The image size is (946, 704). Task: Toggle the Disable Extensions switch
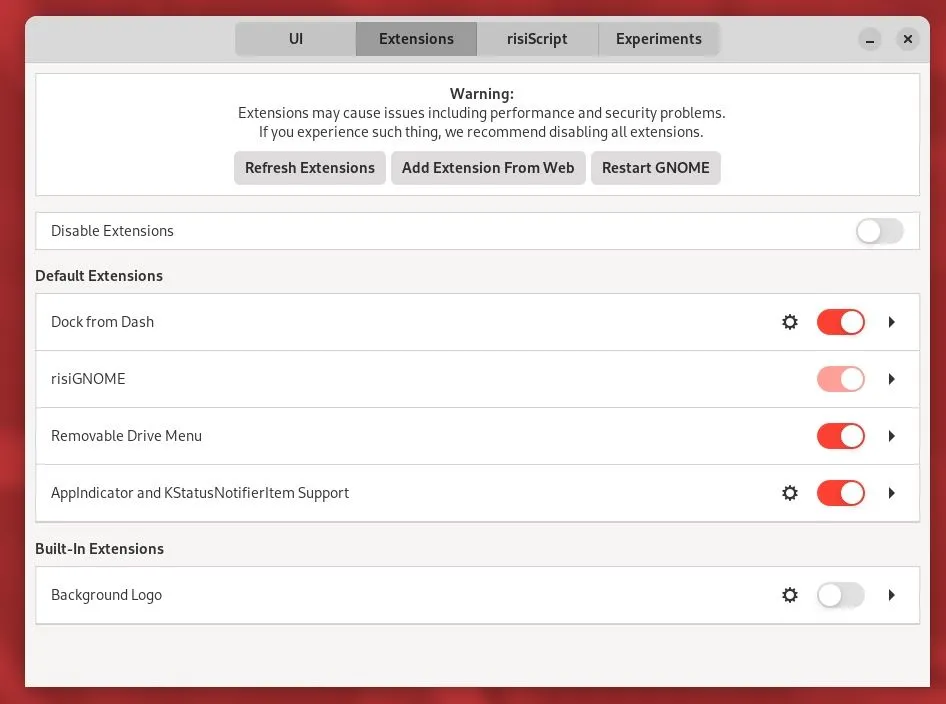879,231
